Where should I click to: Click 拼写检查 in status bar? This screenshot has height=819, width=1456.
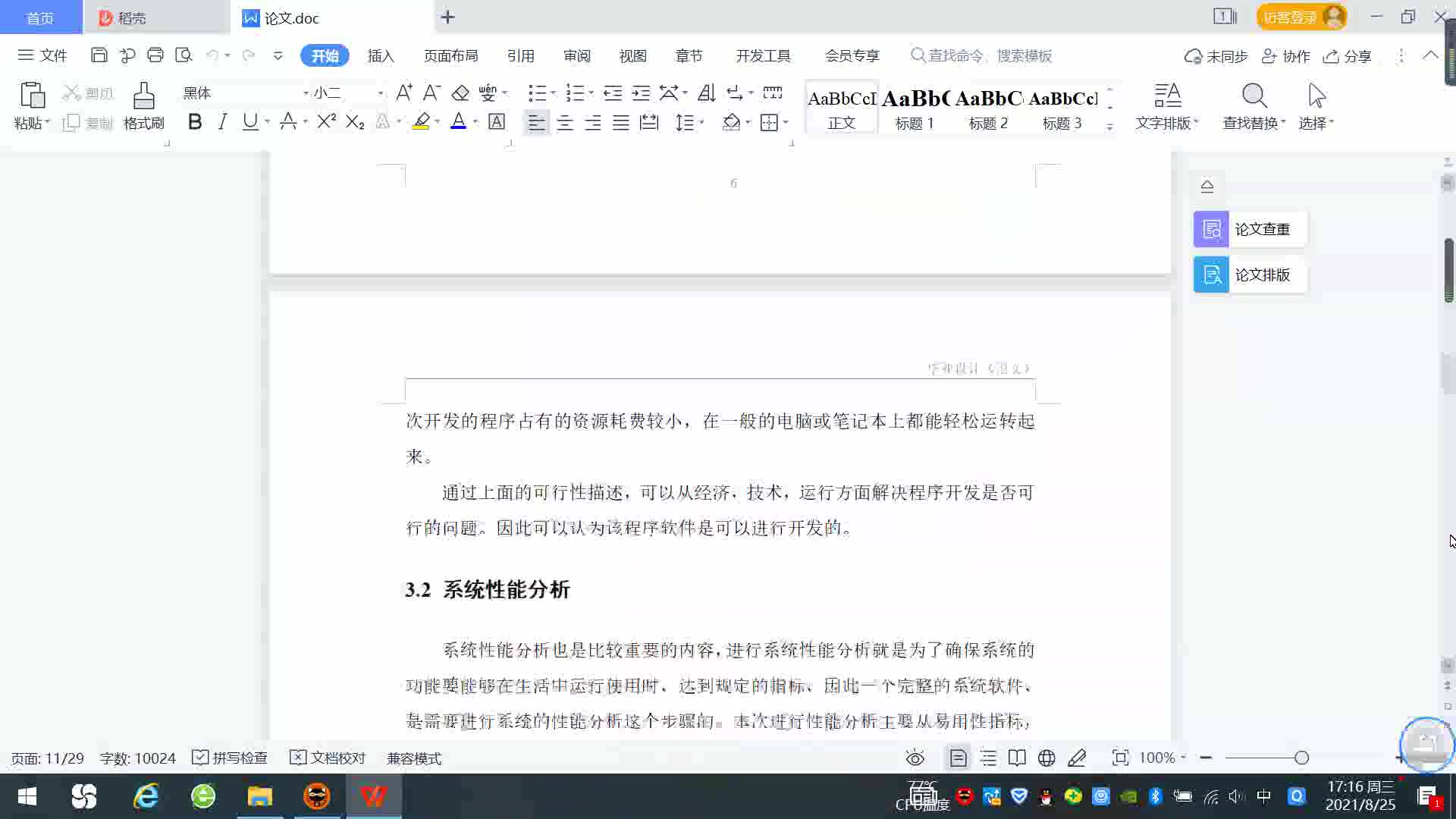coord(230,758)
